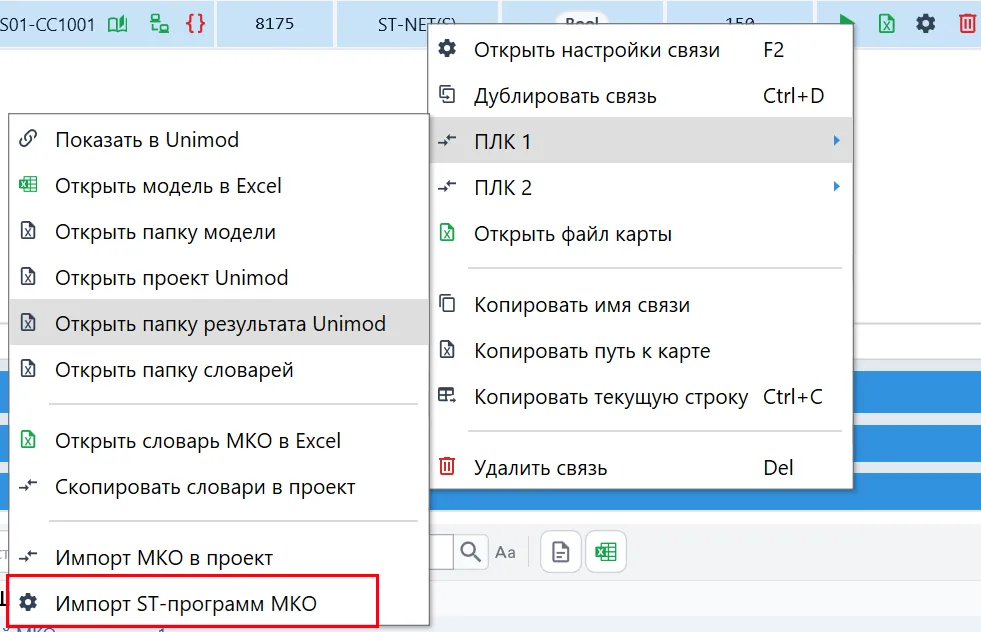Screen dimensions: 981x632
Task: Choose Показать в Unimod
Action: click(x=219, y=139)
